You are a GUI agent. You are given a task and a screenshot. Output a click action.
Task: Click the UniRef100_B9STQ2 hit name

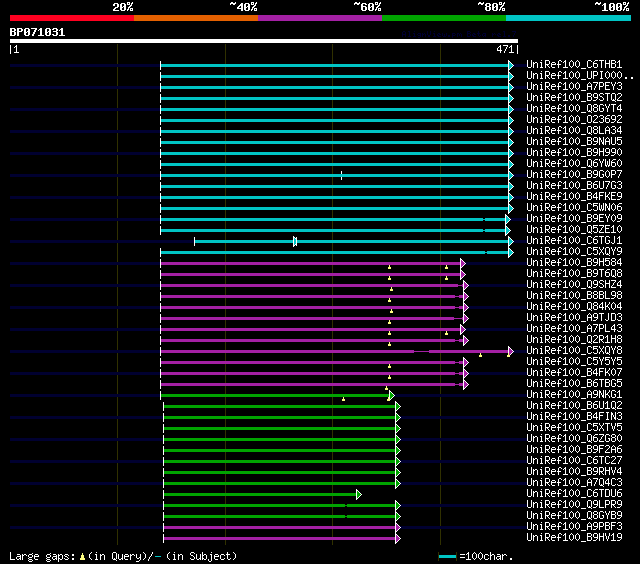(574, 97)
